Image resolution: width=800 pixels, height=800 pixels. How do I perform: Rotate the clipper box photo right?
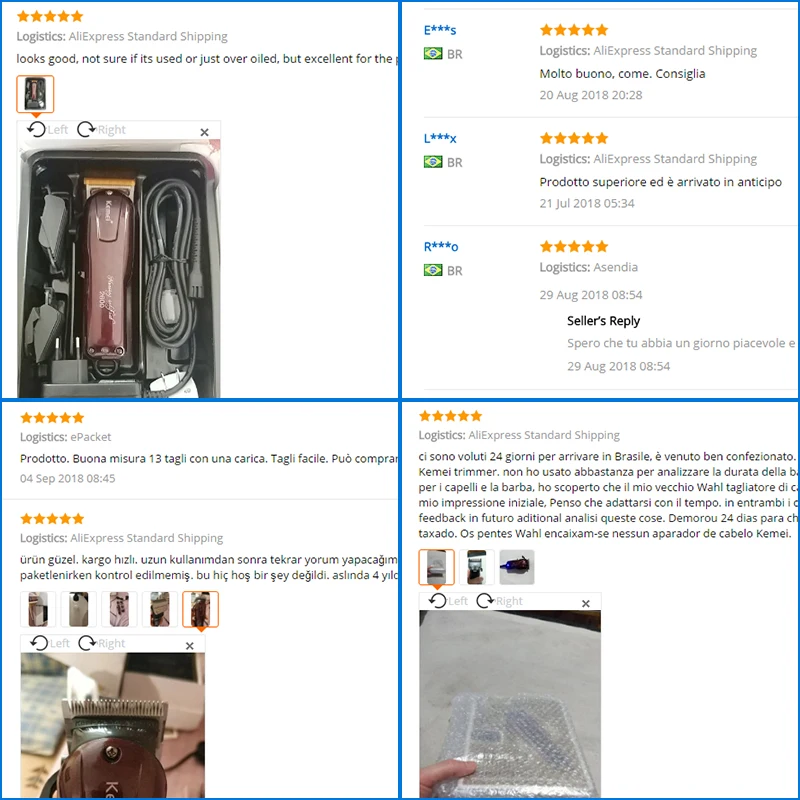click(102, 130)
